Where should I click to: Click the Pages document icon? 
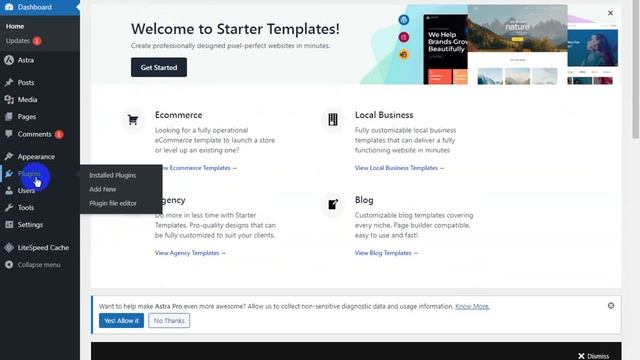click(9, 117)
